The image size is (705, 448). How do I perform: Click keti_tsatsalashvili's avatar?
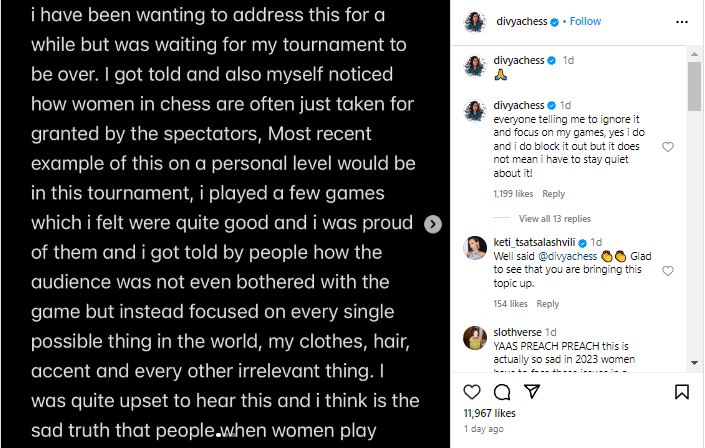click(x=476, y=247)
